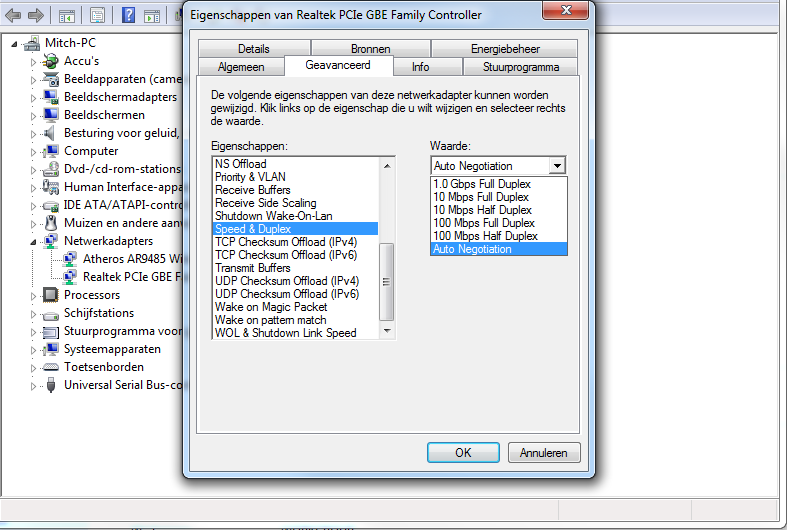Expand the Beeldschermadapters tree node
This screenshot has height=530, width=787.
pyautogui.click(x=33, y=98)
